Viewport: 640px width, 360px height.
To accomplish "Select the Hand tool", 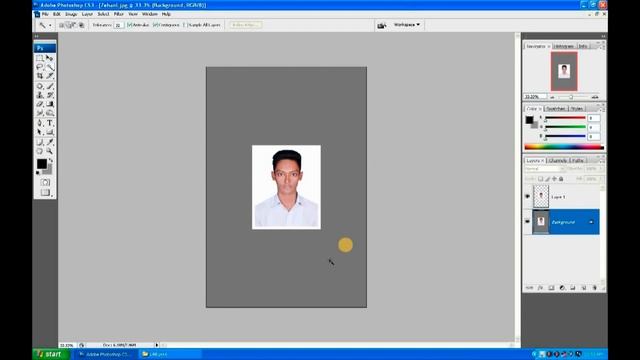I will (x=40, y=151).
